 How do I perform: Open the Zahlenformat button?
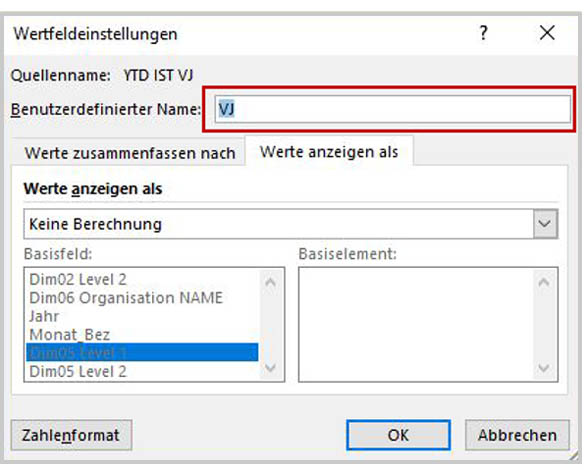tap(71, 435)
